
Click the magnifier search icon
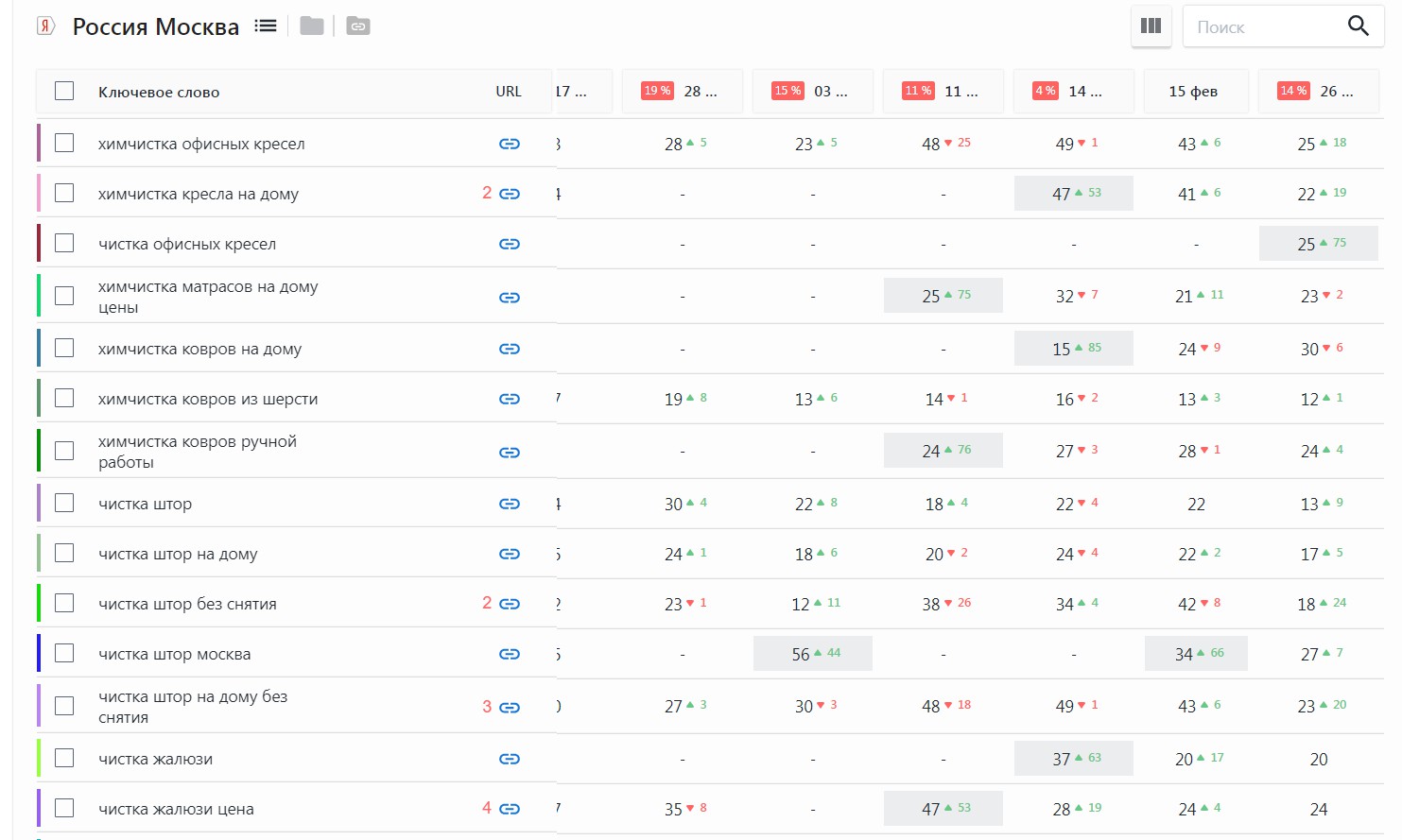(1359, 26)
